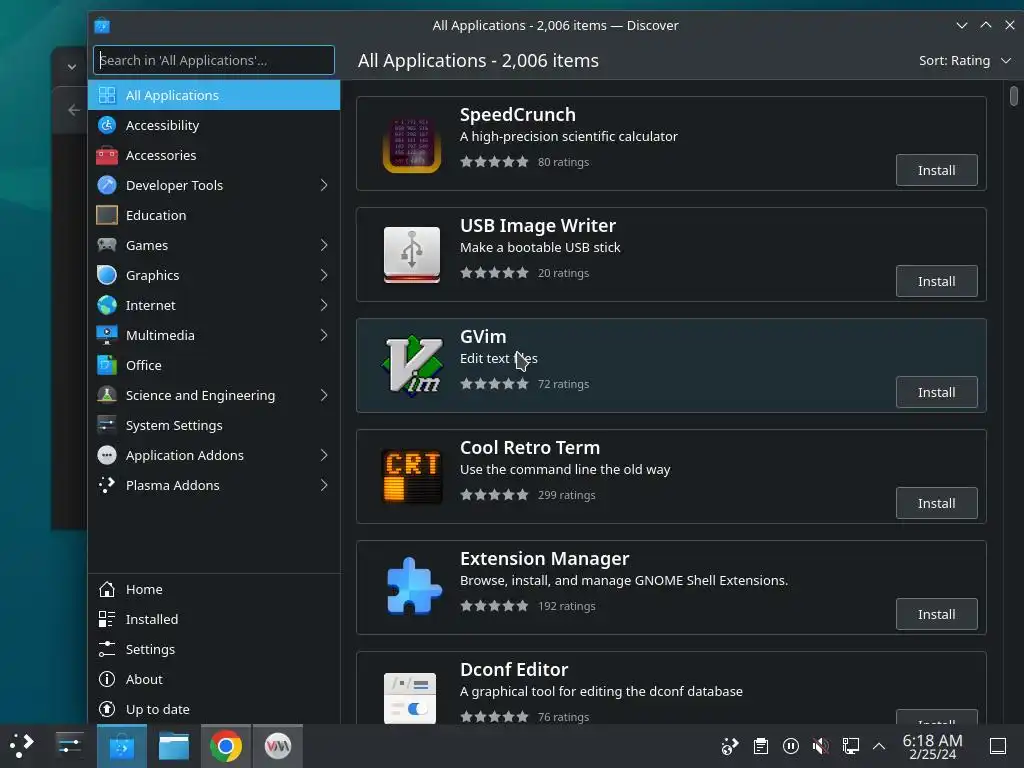The height and width of the screenshot is (768, 1024).
Task: Click the Cool Retro Term CRT icon
Action: tap(411, 477)
